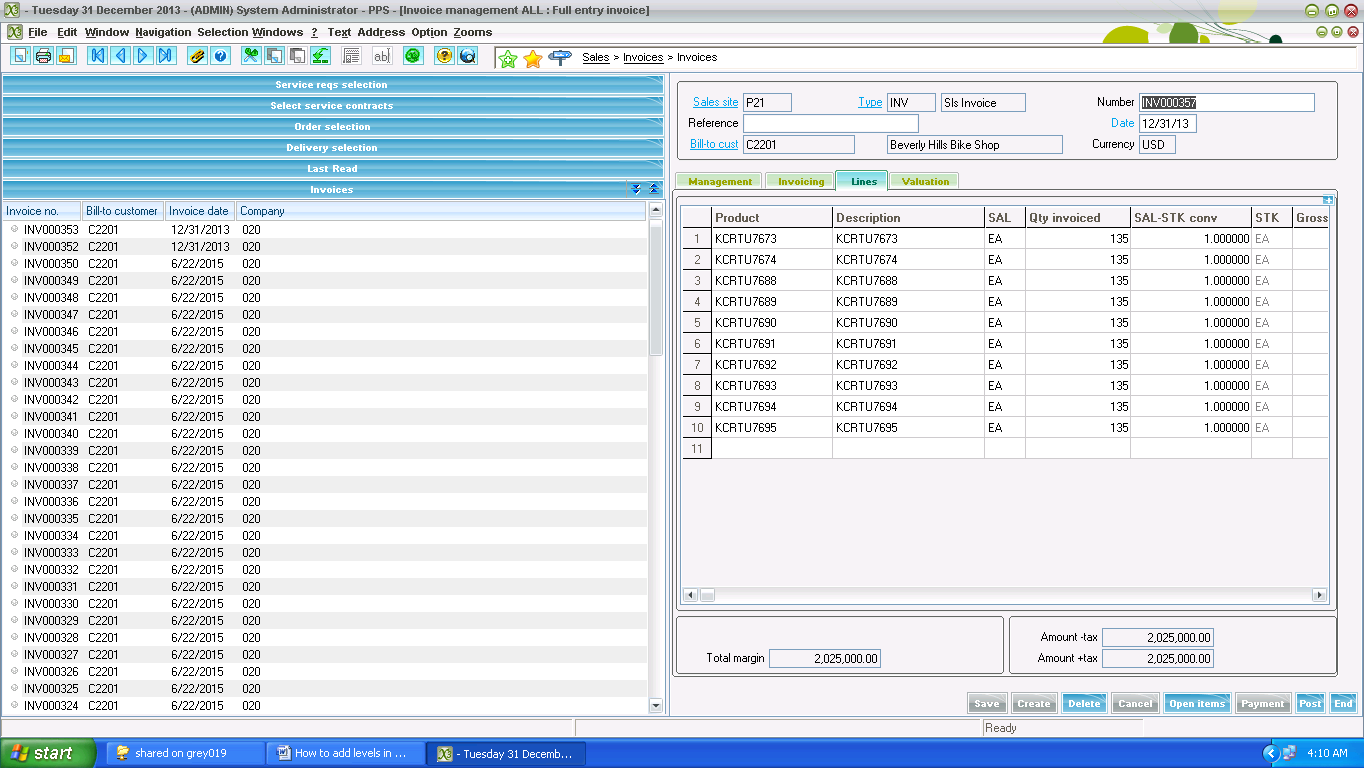Open 'How to add levels in' taskbar item
Image resolution: width=1364 pixels, height=768 pixels.
345,753
